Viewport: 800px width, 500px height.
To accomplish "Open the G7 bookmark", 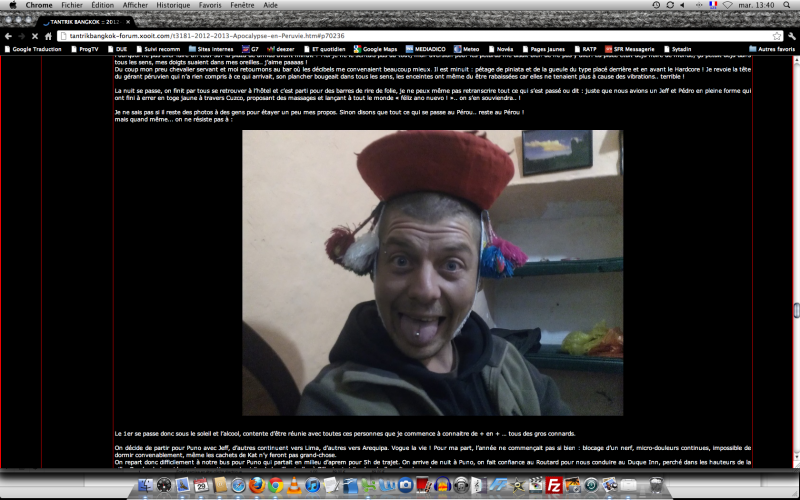I will point(251,49).
